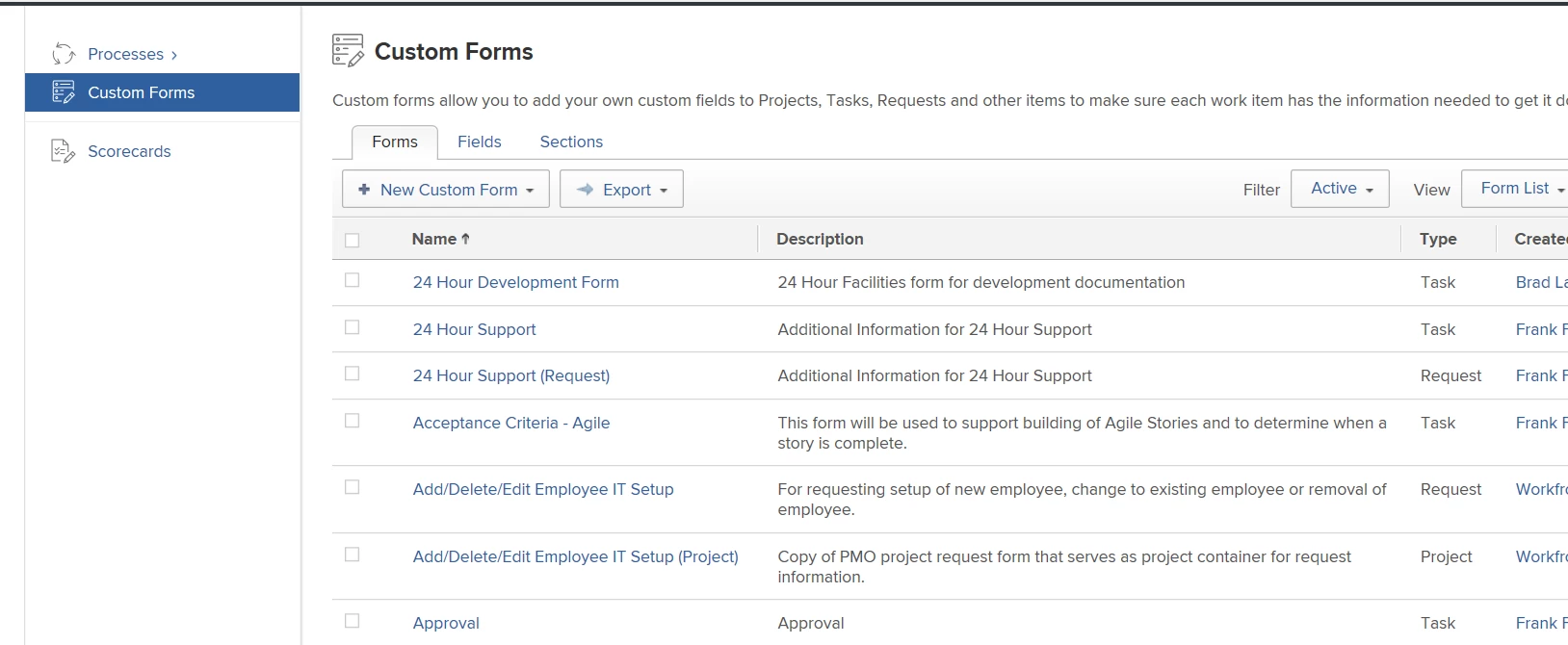1568x645 pixels.
Task: Click the Processes cycle icon in sidebar
Action: tap(64, 54)
